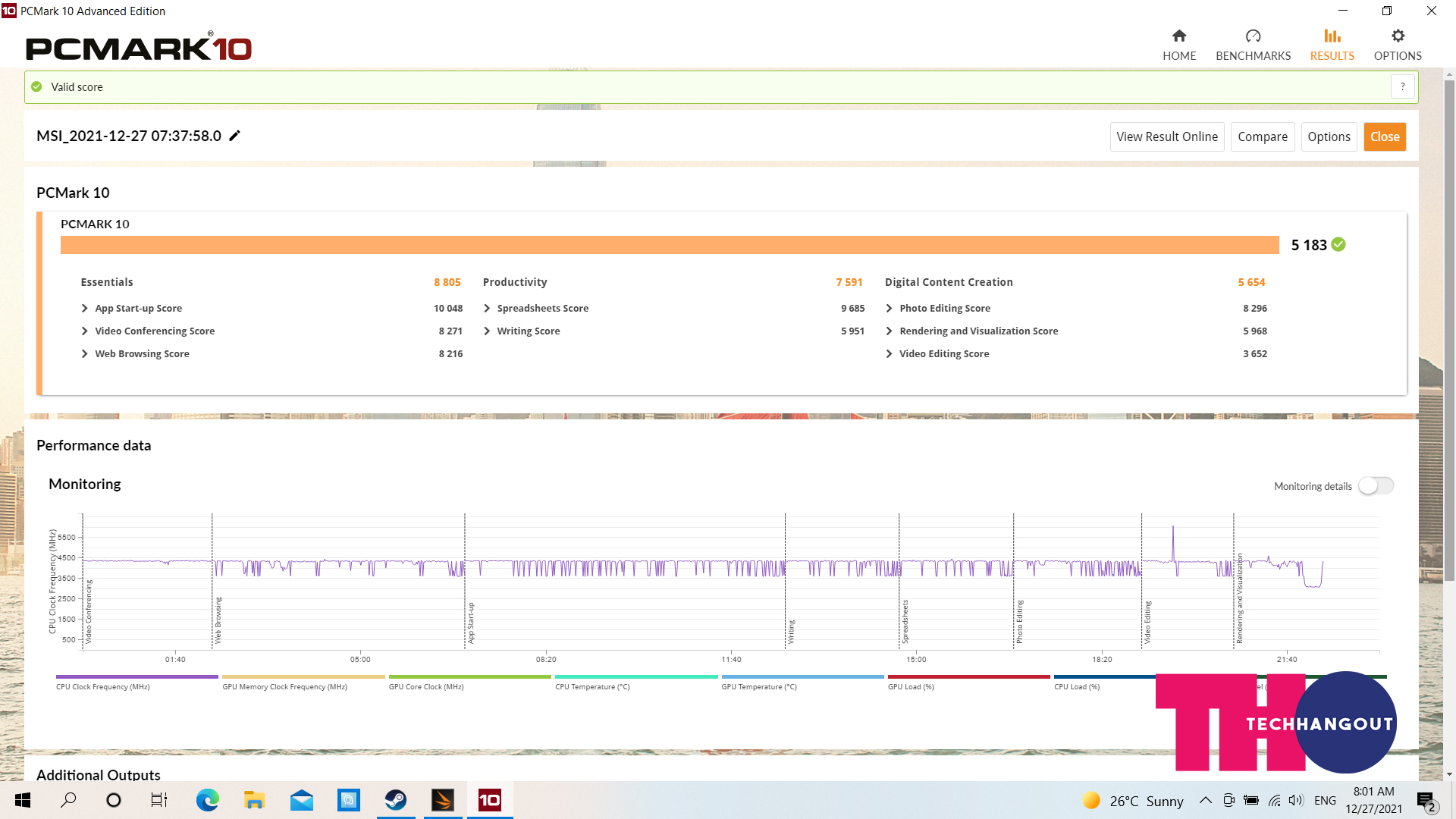Open the result Options button
Screen dimensions: 1456x819
(1329, 136)
